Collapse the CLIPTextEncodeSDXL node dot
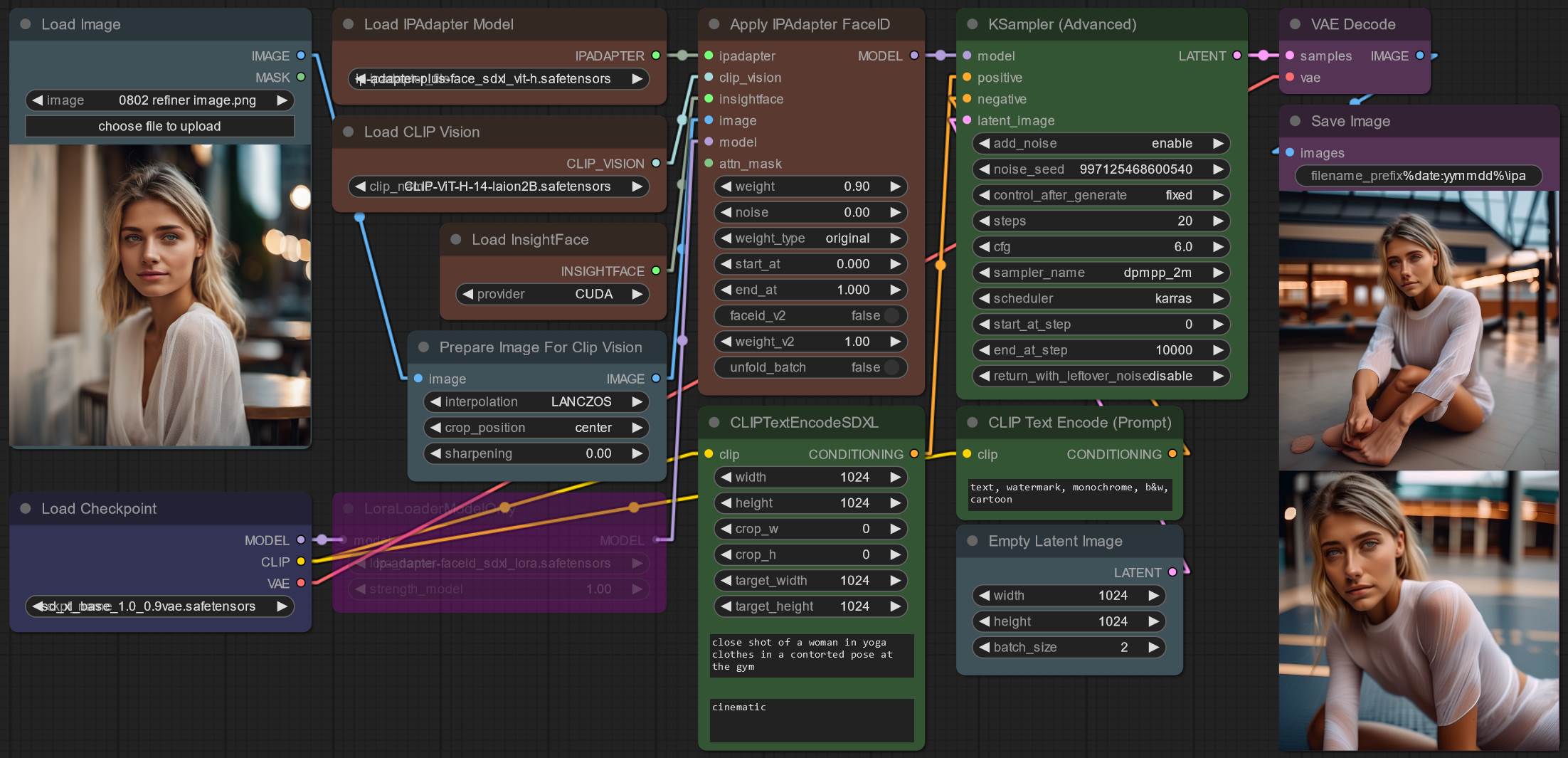Viewport: 1568px width, 758px height. (714, 423)
